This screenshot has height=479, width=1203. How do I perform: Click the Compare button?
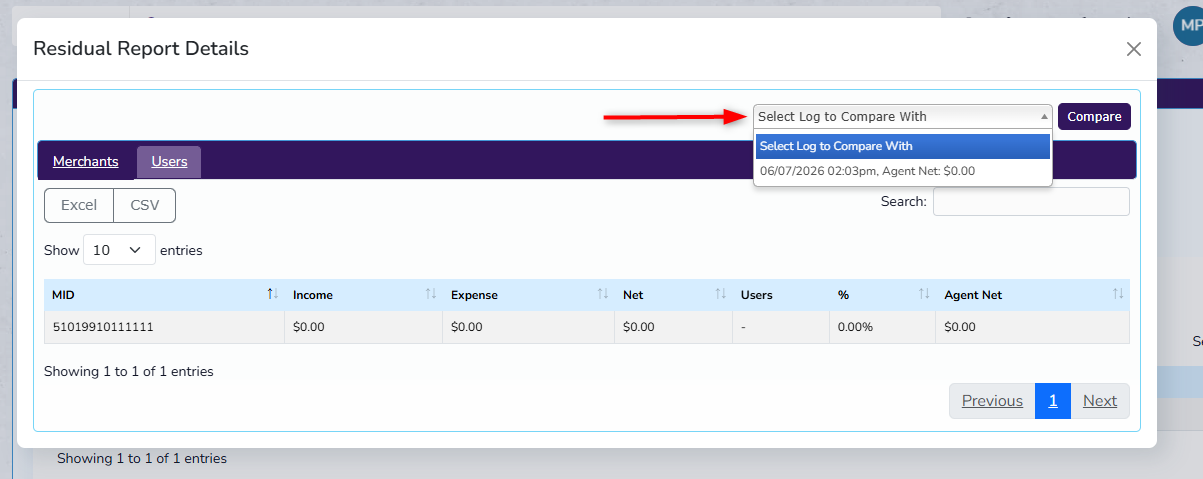(x=1094, y=117)
